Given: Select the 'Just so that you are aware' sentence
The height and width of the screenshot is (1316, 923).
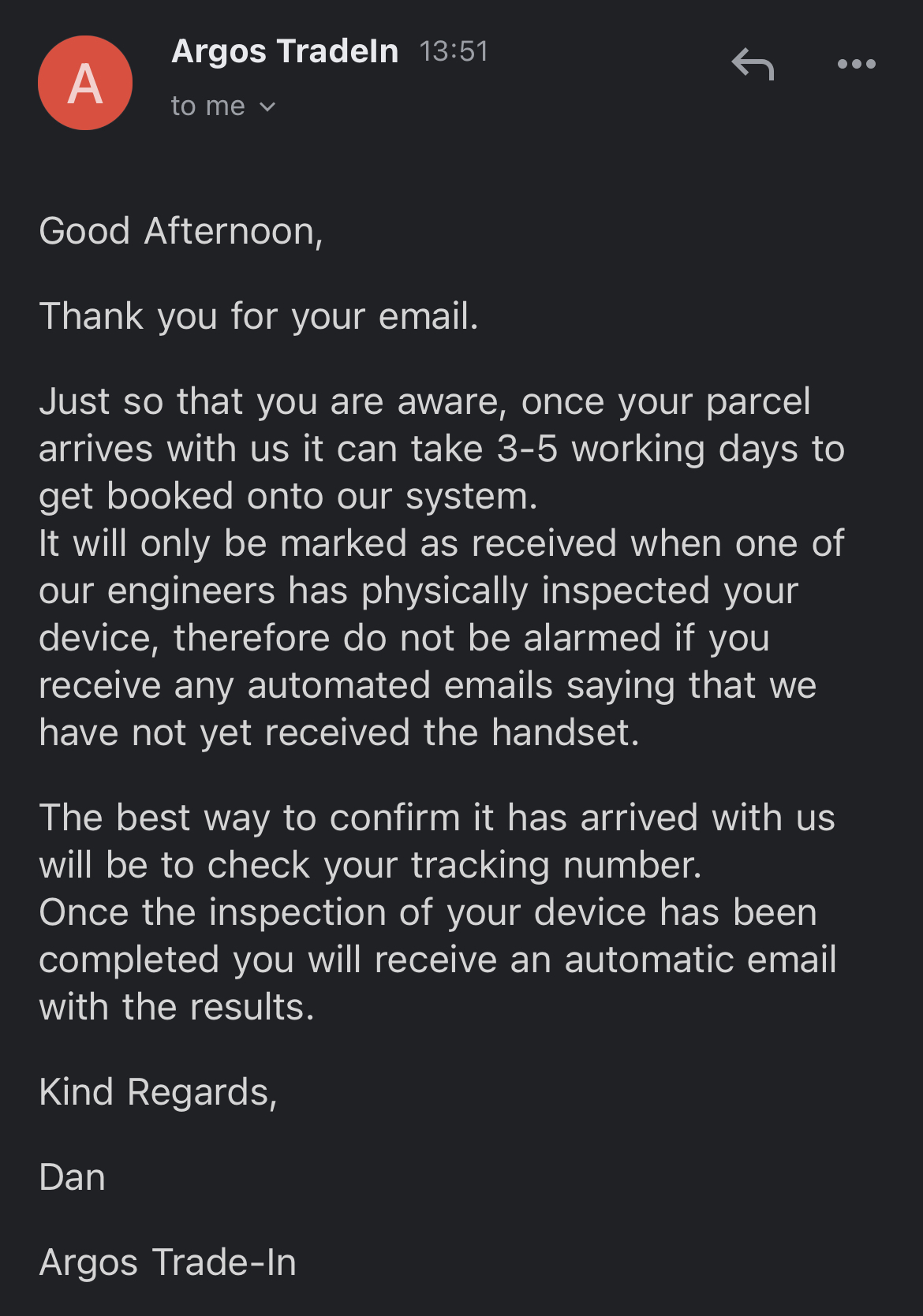Looking at the screenshot, I should pyautogui.click(x=442, y=449).
